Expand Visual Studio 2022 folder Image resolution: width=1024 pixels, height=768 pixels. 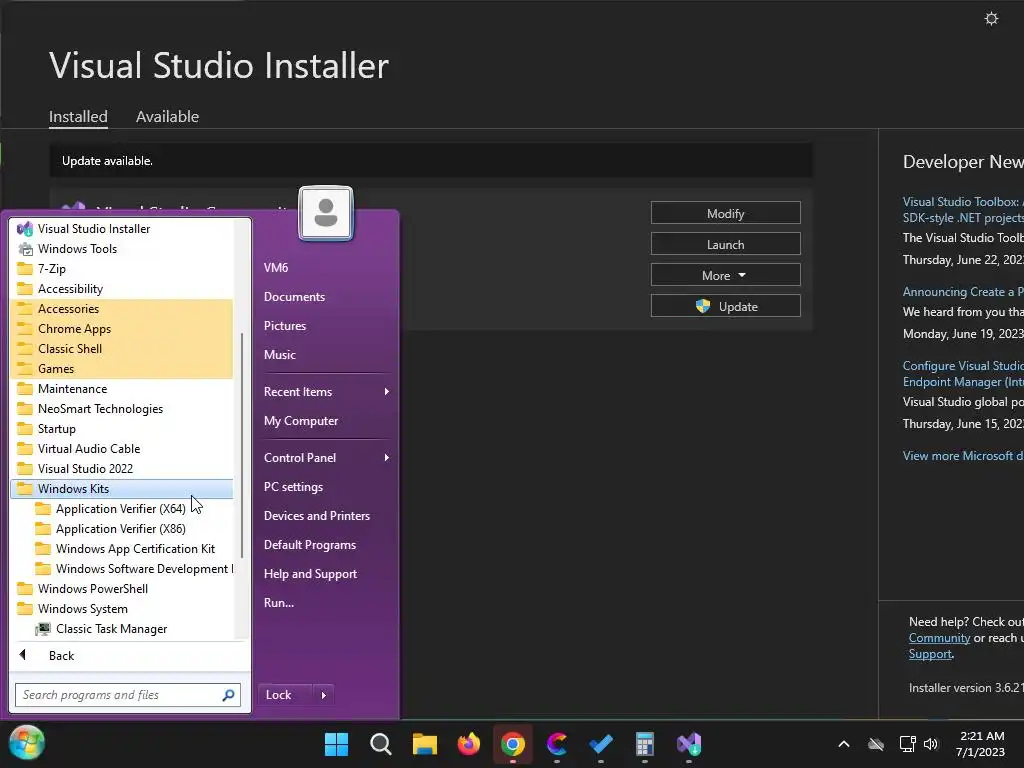coord(121,469)
